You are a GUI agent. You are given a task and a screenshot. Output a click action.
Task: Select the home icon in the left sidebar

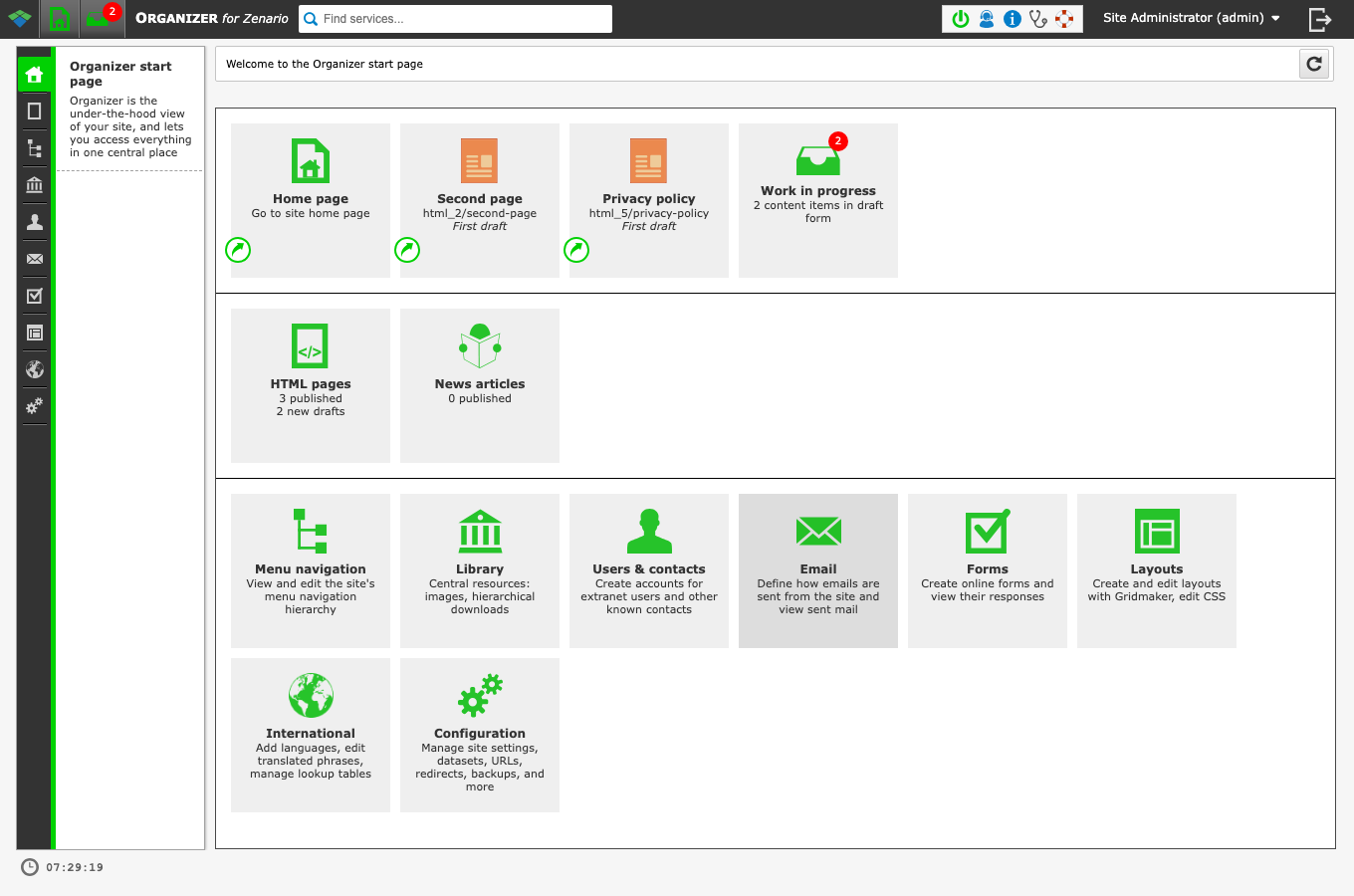pyautogui.click(x=35, y=75)
